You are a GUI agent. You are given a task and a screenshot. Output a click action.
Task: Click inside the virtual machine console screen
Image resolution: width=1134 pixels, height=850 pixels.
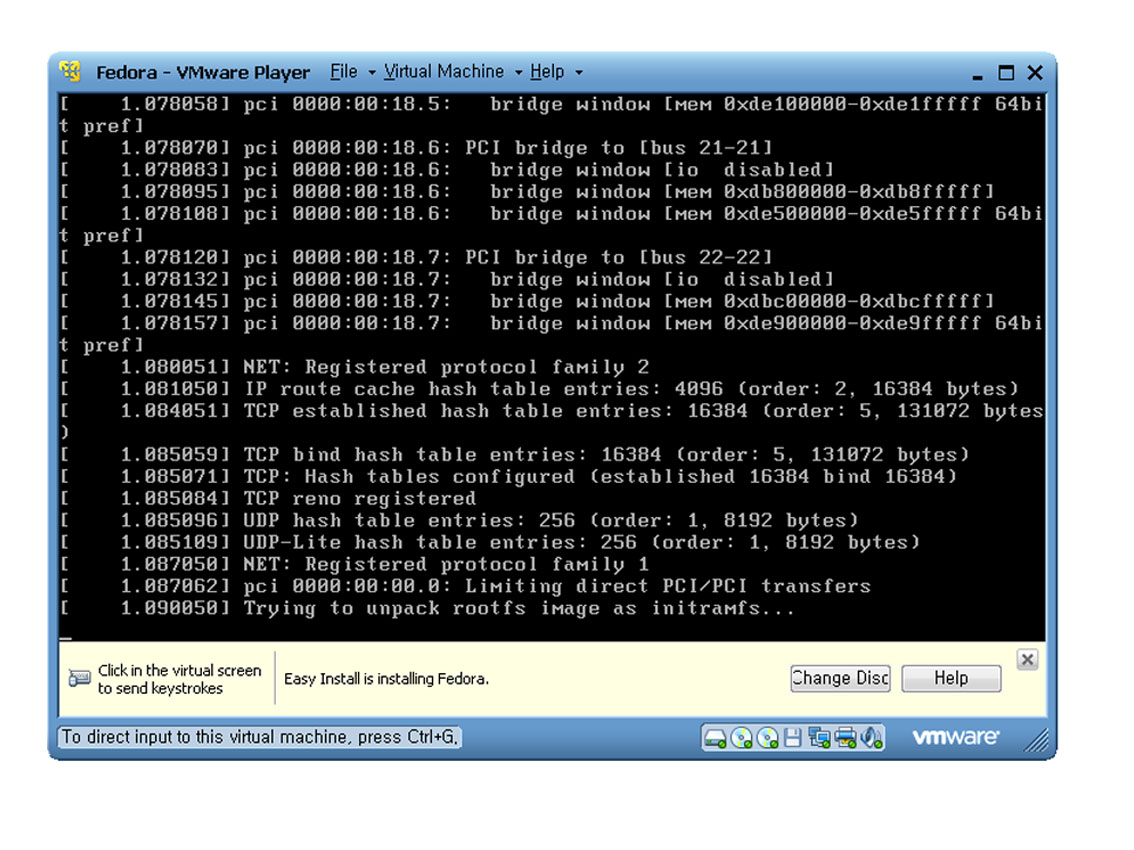click(552, 367)
